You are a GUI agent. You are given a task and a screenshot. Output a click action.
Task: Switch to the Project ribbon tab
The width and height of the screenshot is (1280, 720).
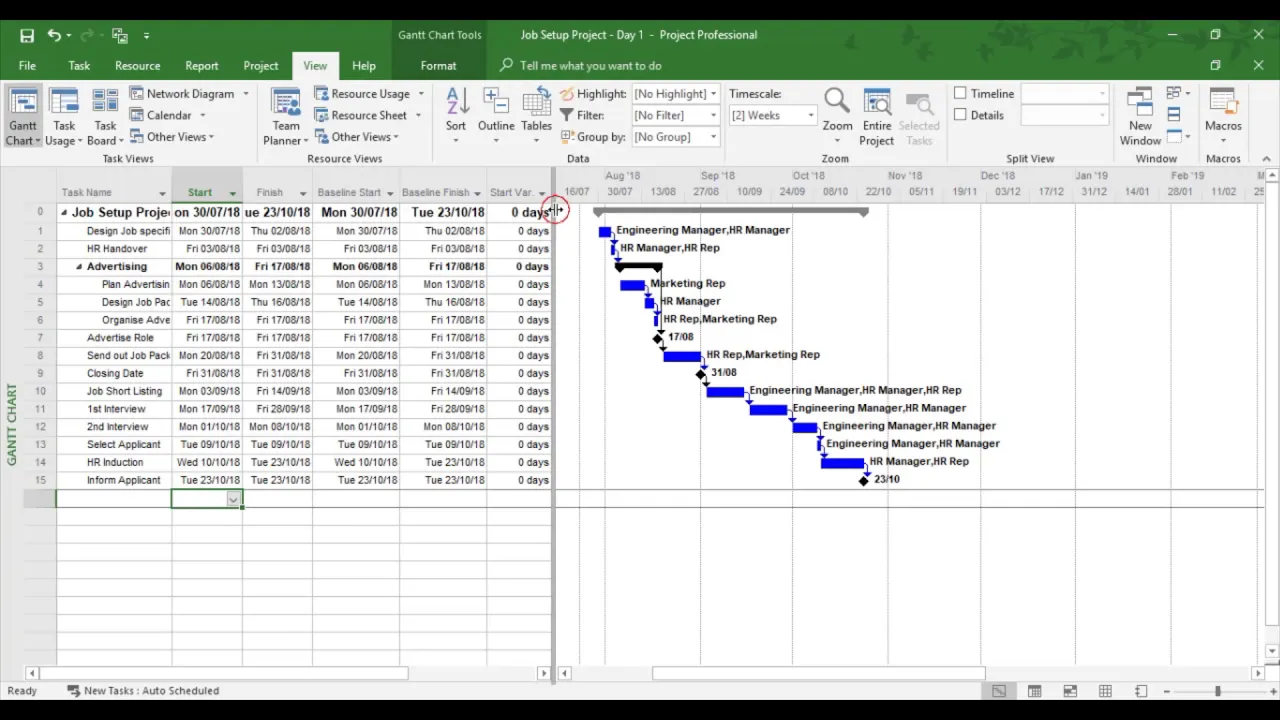(x=260, y=65)
